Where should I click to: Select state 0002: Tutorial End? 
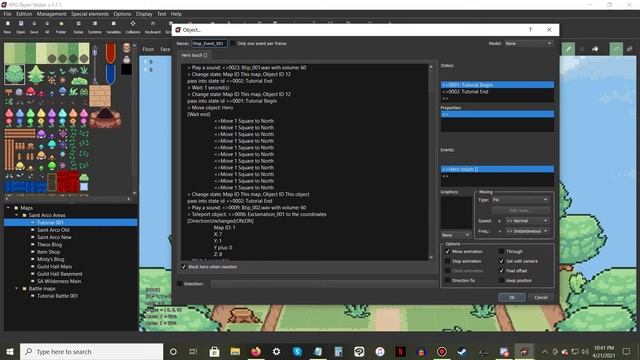[x=497, y=92]
